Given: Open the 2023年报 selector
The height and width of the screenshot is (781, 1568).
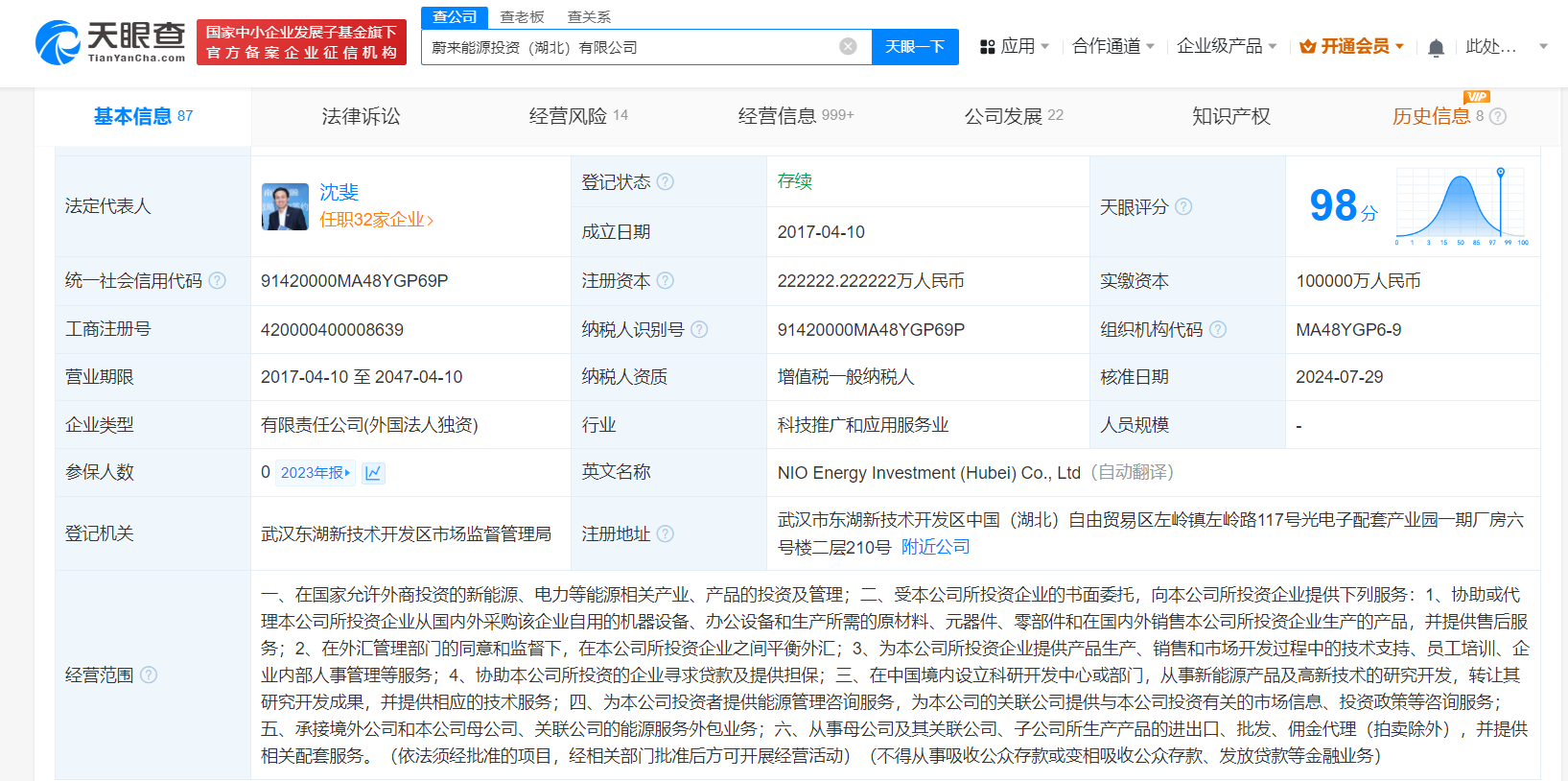Looking at the screenshot, I should point(315,472).
